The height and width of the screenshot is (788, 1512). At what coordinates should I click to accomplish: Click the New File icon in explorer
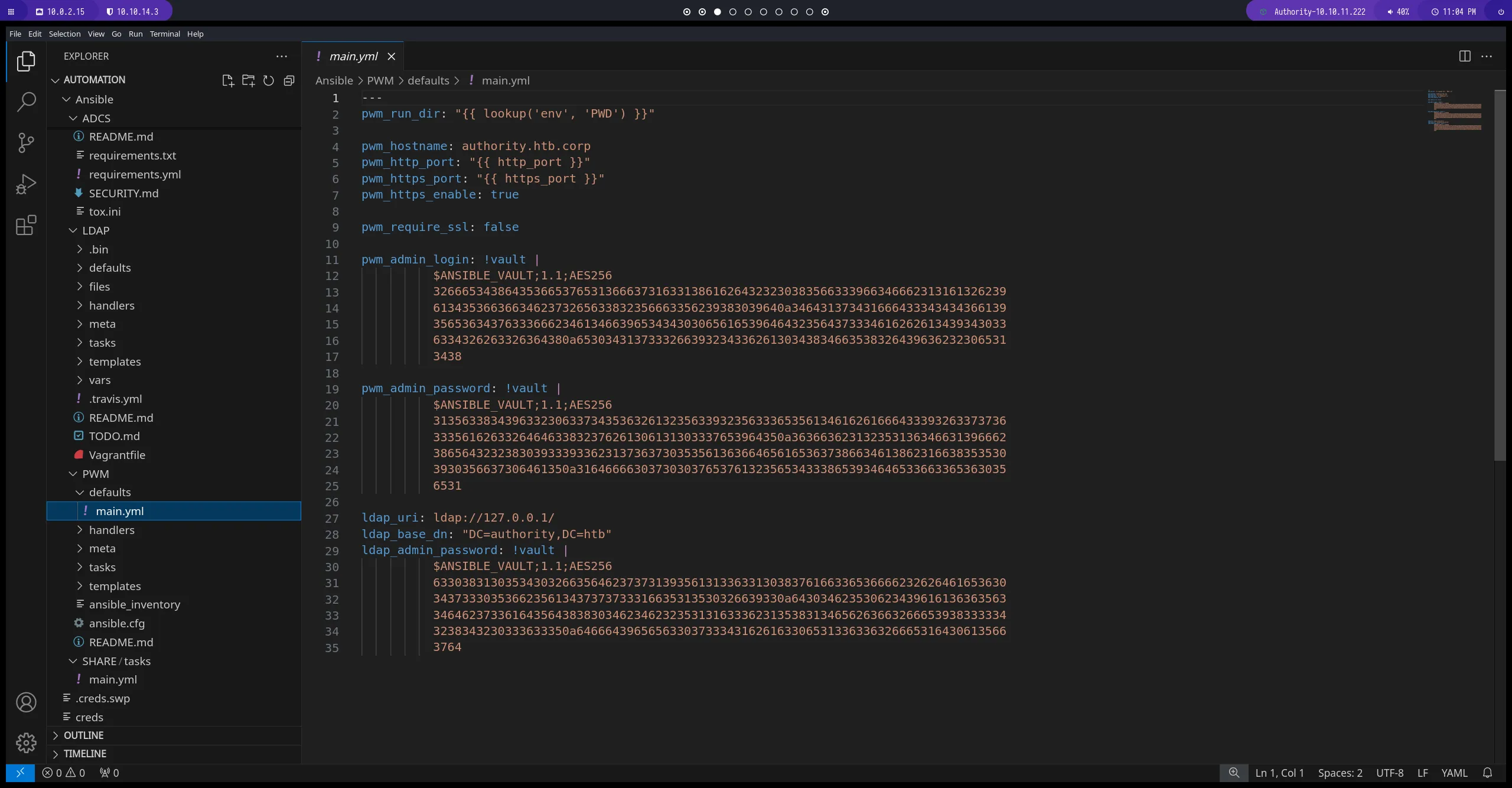228,80
